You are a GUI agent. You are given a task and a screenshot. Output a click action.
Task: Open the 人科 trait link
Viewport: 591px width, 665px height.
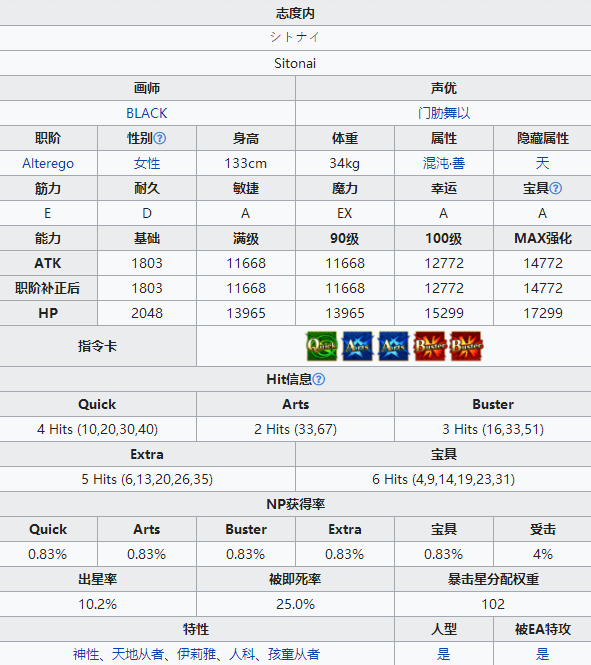242,654
